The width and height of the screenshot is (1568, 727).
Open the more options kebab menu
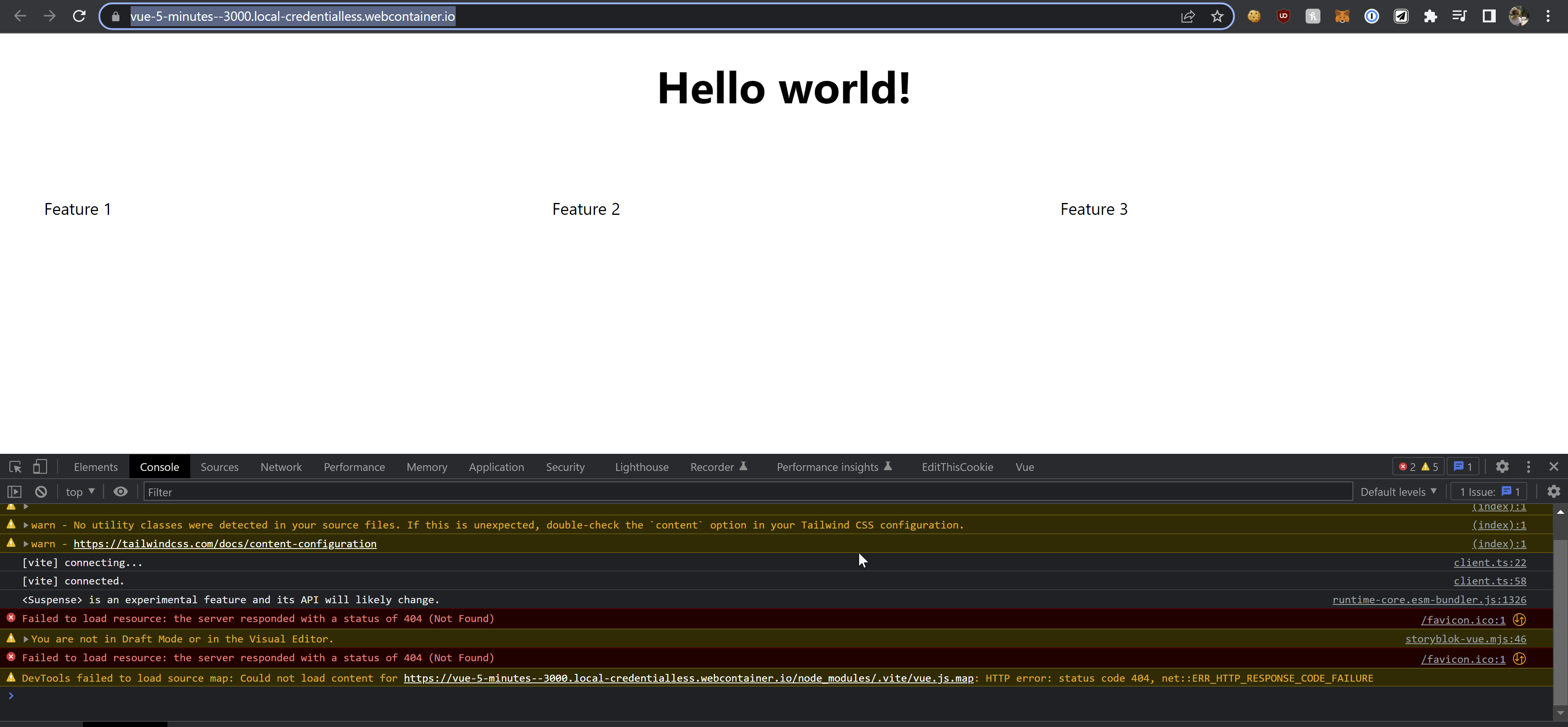point(1529,466)
